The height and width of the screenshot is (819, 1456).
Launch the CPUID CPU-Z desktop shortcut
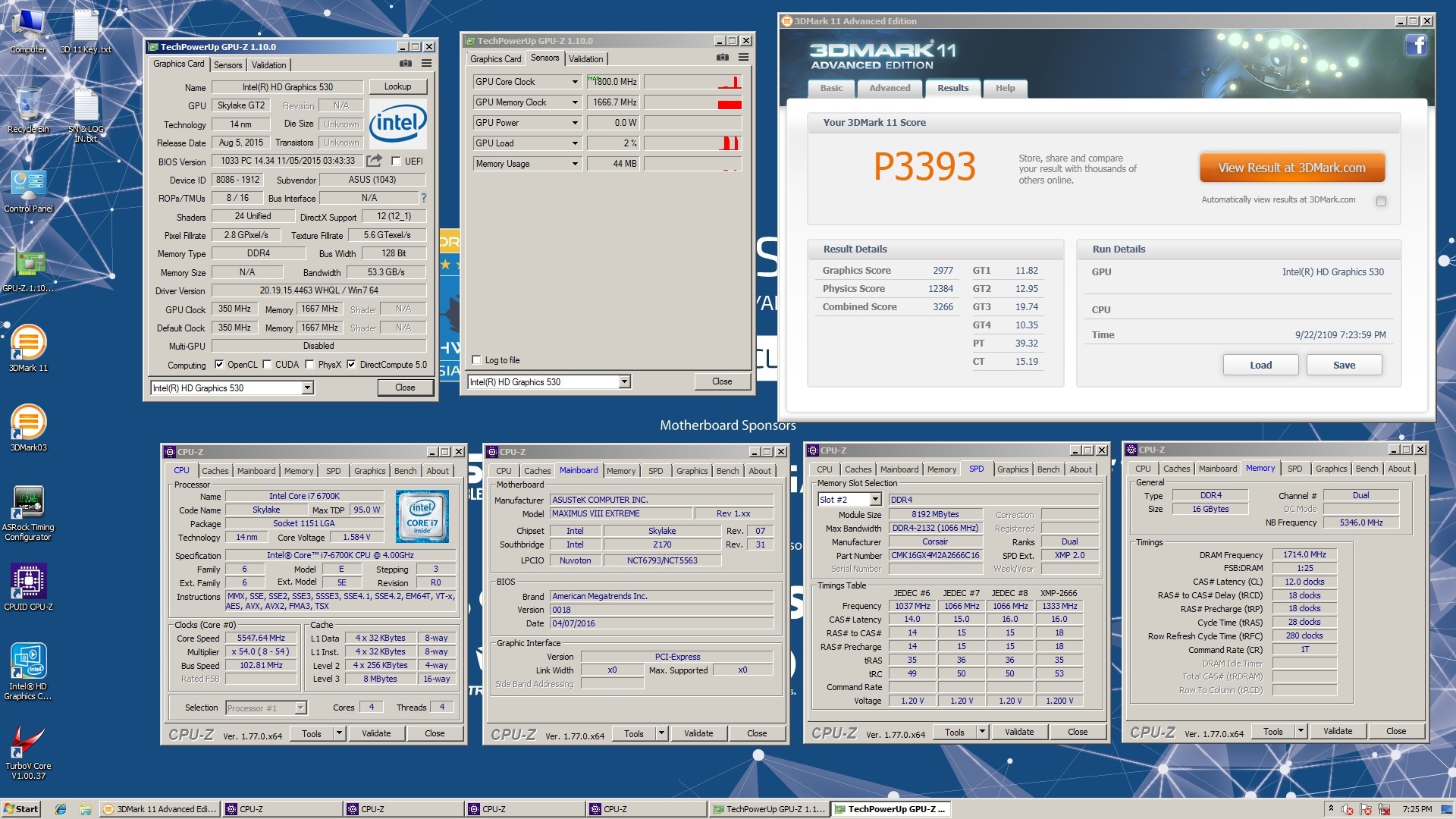[28, 588]
